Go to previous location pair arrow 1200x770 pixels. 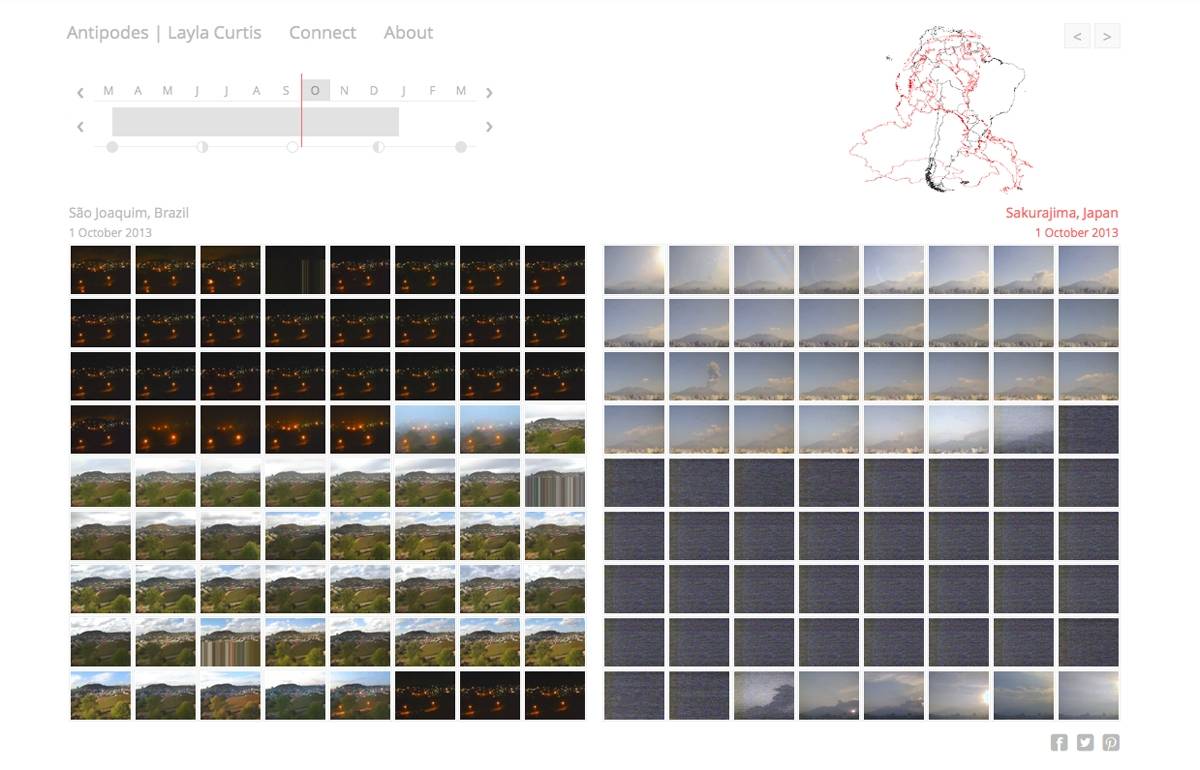point(1077,36)
